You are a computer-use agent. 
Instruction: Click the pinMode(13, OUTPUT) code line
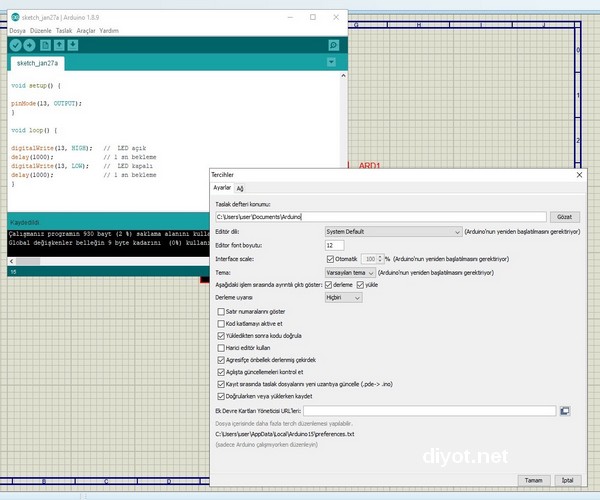coord(46,103)
